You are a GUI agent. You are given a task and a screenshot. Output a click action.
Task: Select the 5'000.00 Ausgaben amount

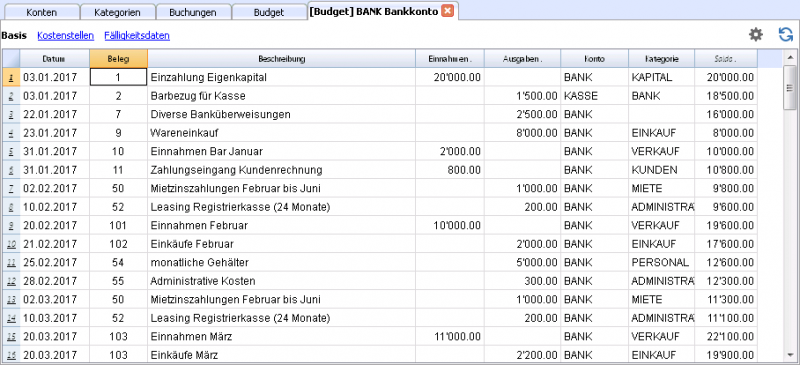(x=522, y=262)
